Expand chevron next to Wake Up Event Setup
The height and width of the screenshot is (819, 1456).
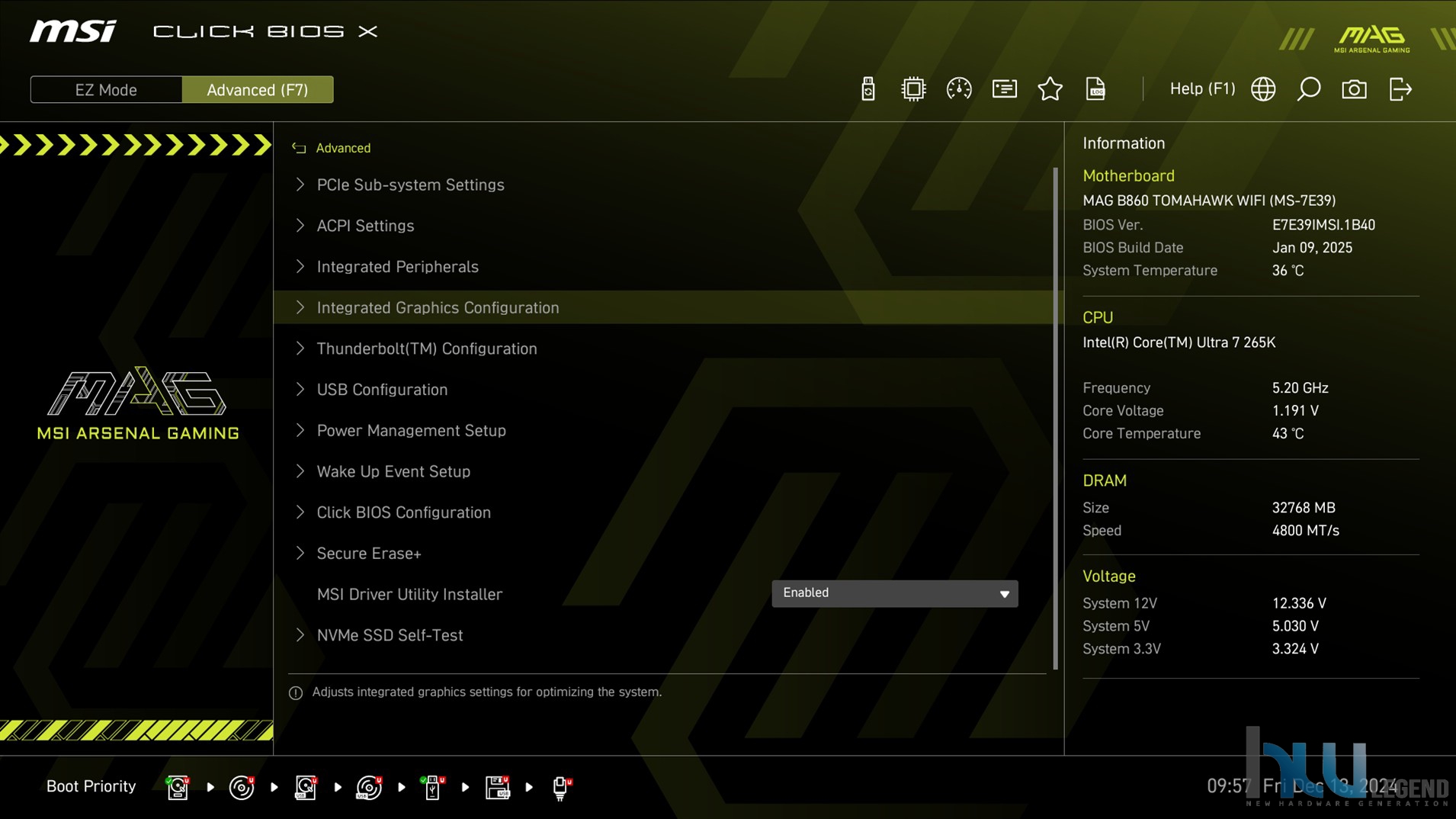(300, 471)
